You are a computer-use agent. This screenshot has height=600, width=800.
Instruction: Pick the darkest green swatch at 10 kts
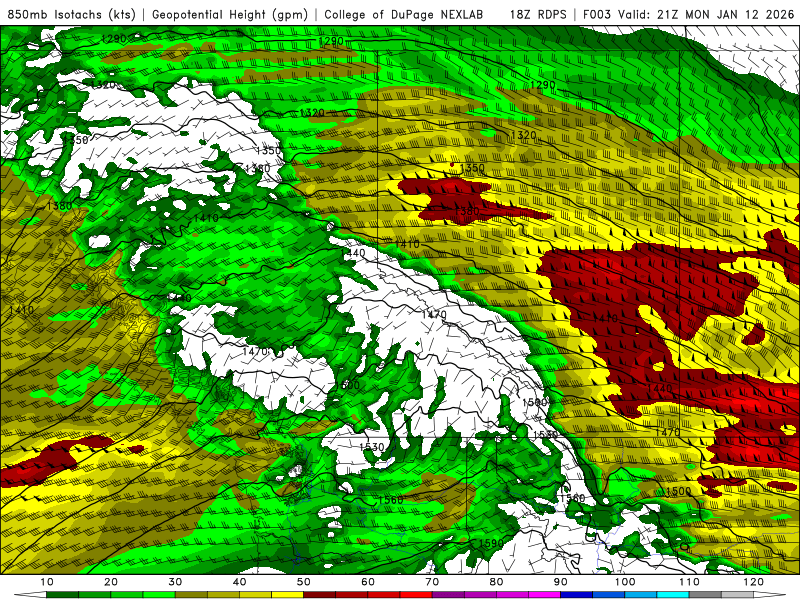click(x=62, y=594)
